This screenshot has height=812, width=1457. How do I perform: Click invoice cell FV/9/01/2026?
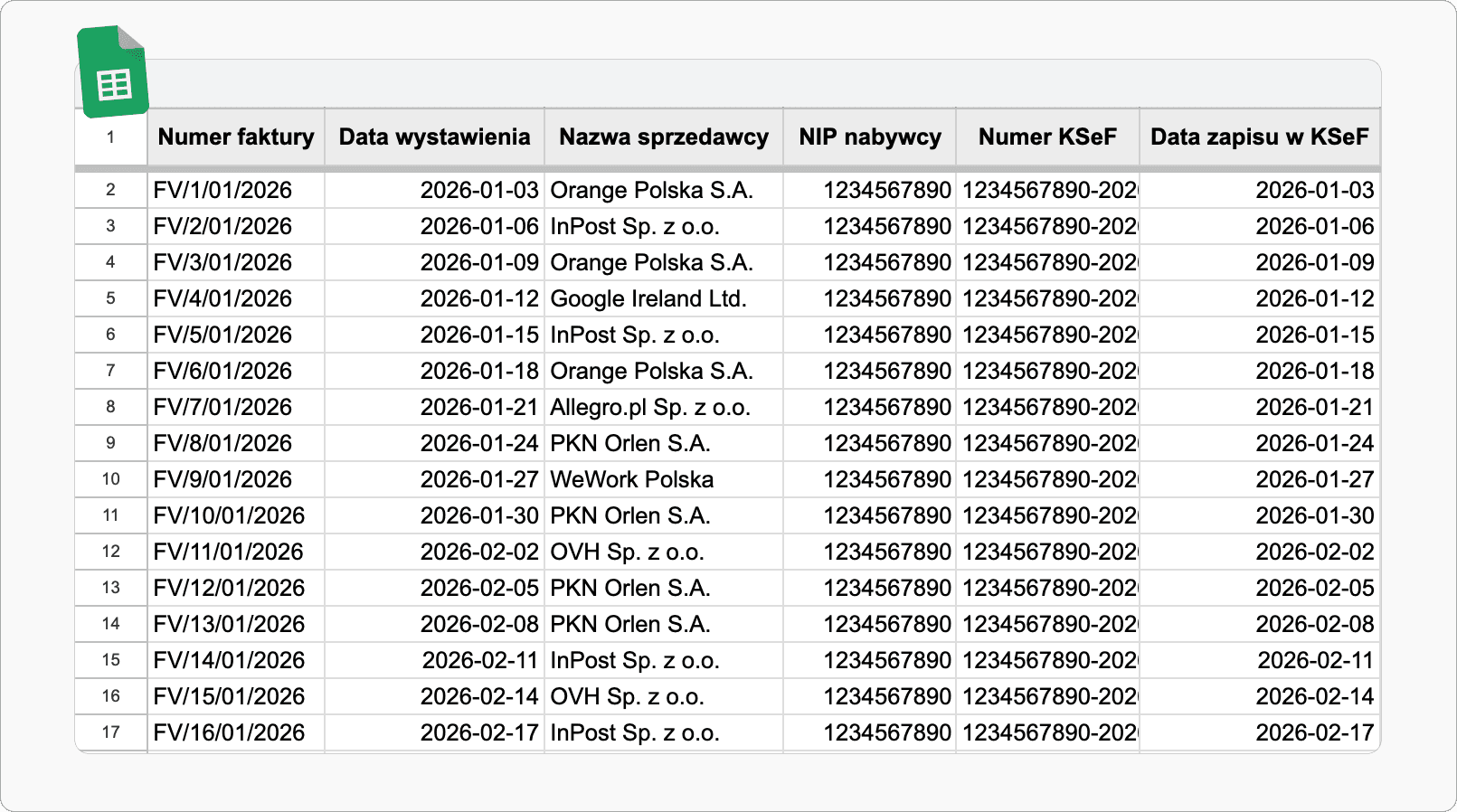point(236,479)
